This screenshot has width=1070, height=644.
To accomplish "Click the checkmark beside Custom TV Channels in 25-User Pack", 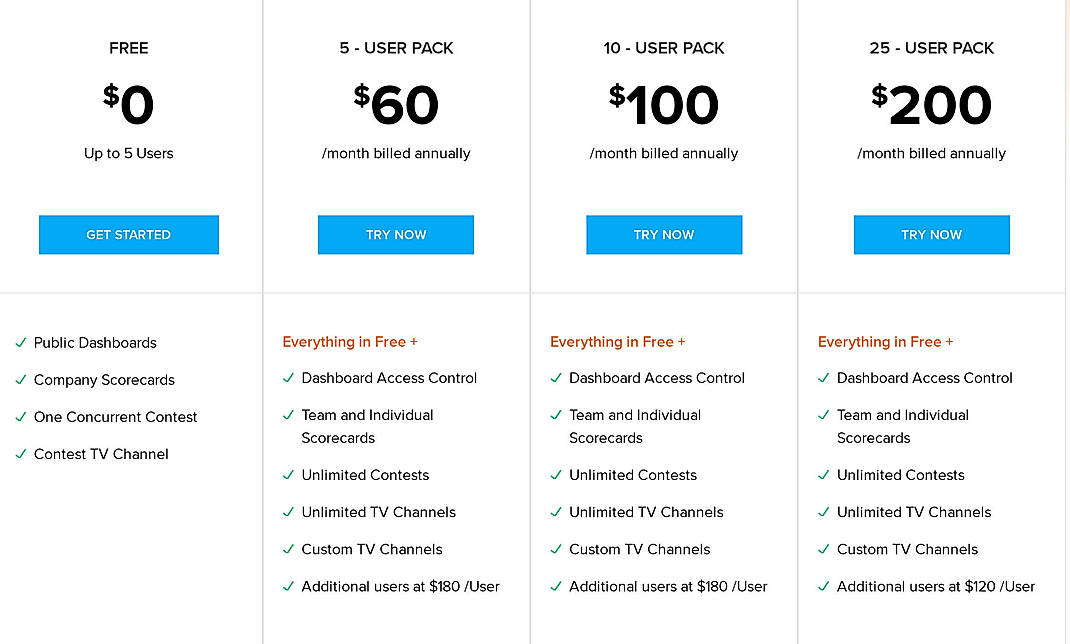I will (x=824, y=549).
